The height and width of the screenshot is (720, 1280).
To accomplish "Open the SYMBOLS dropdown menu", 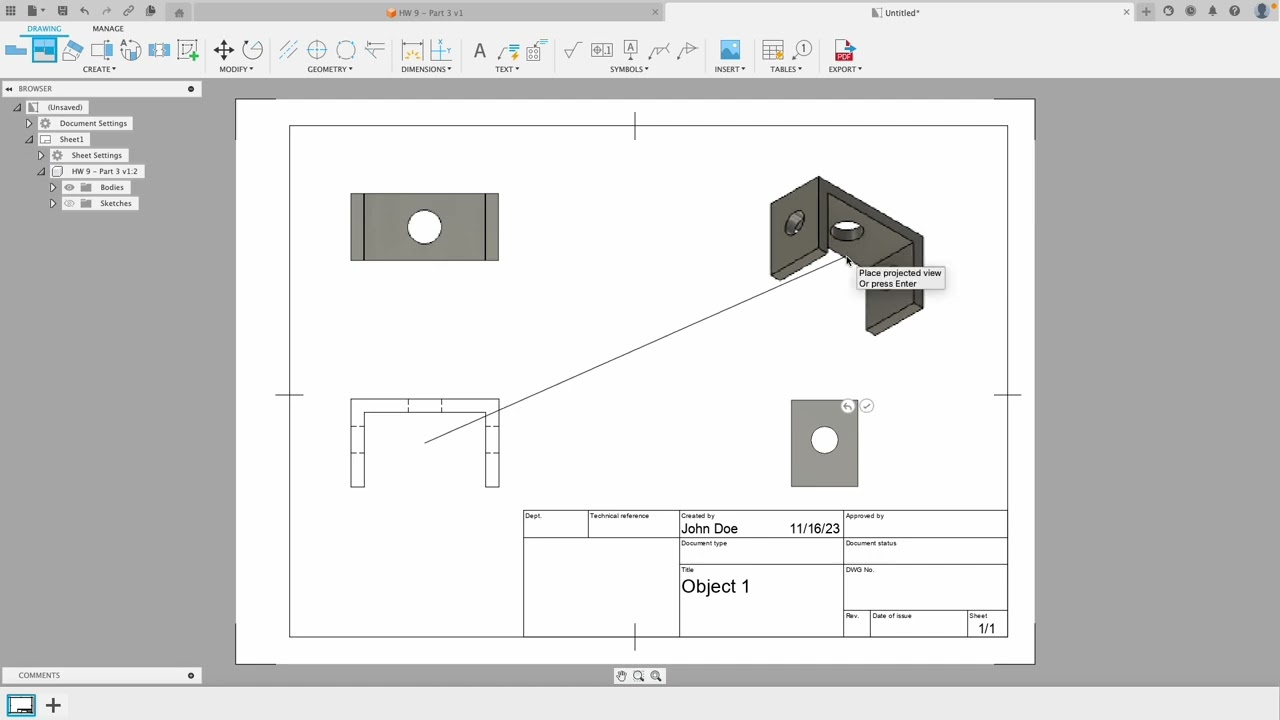I will tap(630, 69).
